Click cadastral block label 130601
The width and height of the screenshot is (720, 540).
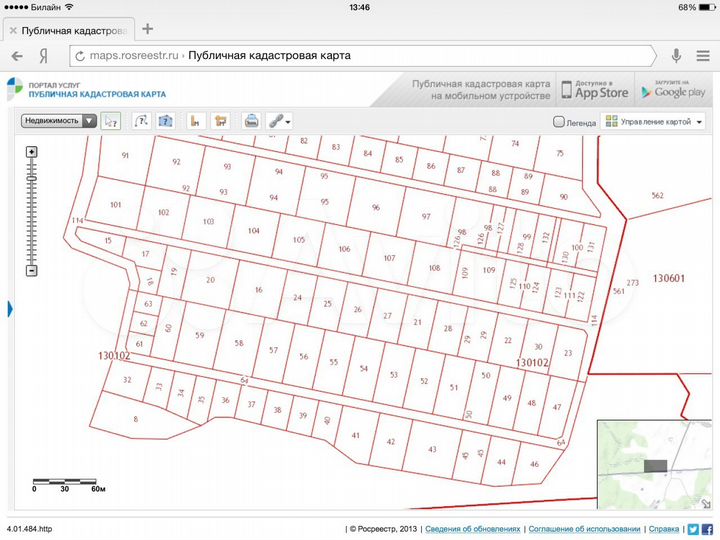[669, 278]
